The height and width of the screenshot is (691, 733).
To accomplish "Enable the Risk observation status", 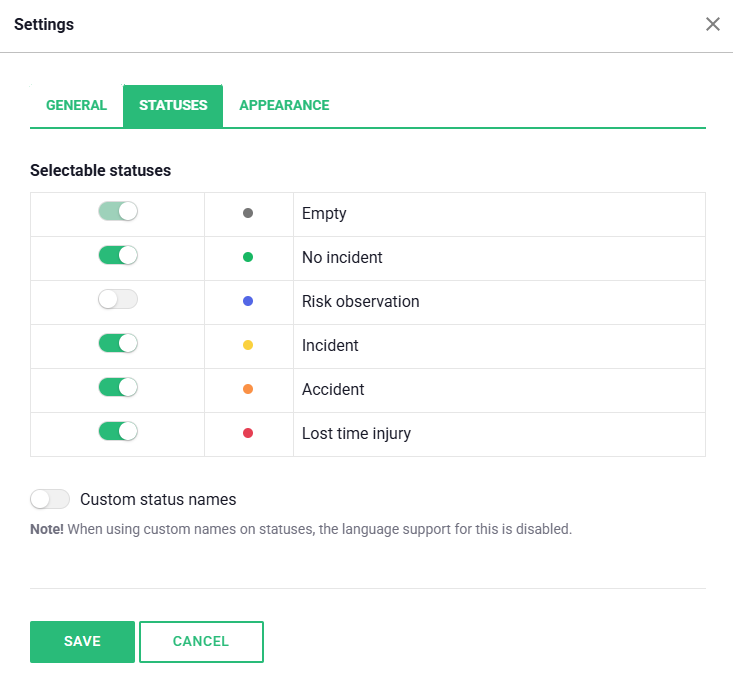I will tap(118, 300).
